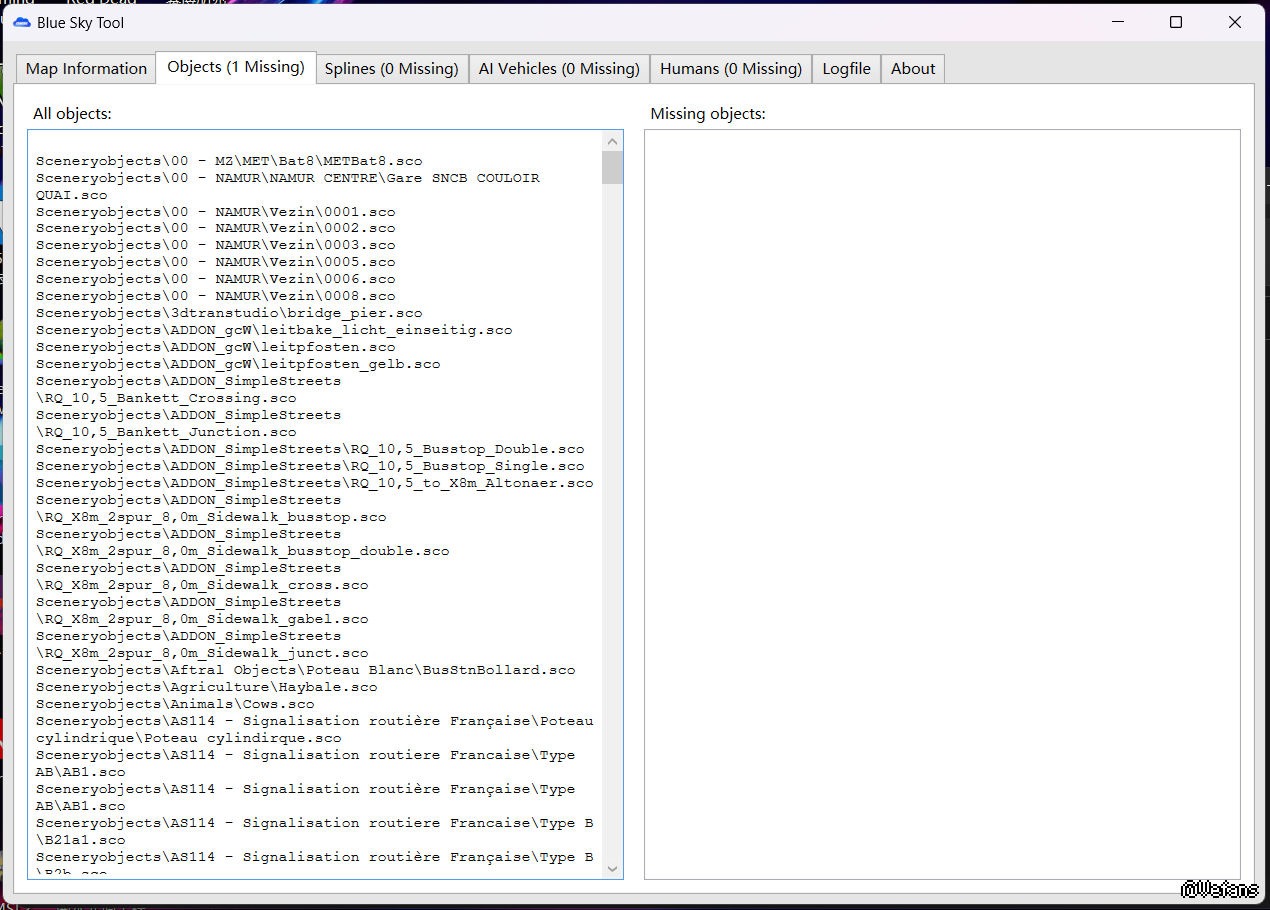Select RQ_10,5_to_X8m_Altonaer.sco line

(315, 484)
